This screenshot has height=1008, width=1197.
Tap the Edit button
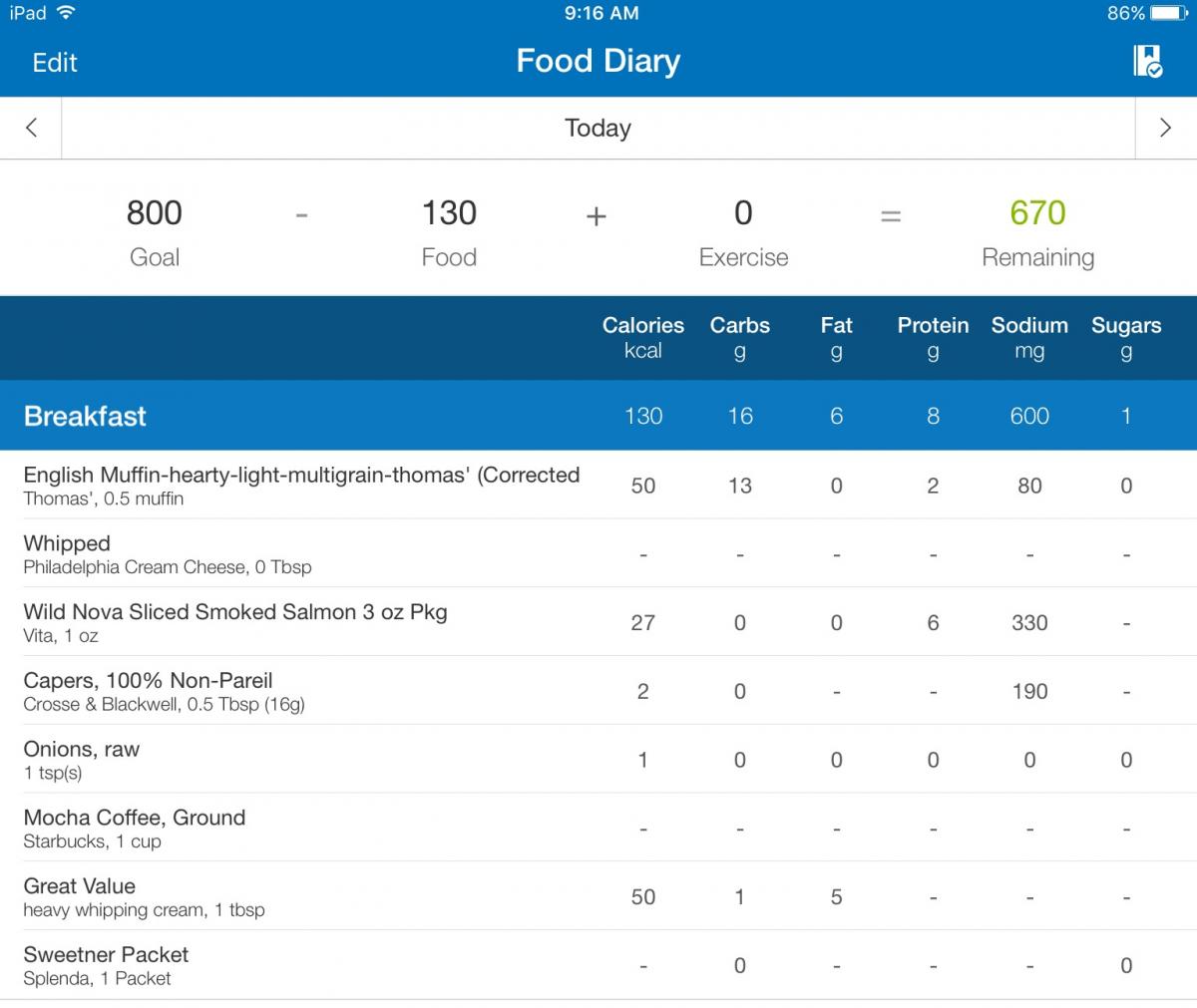pos(55,63)
